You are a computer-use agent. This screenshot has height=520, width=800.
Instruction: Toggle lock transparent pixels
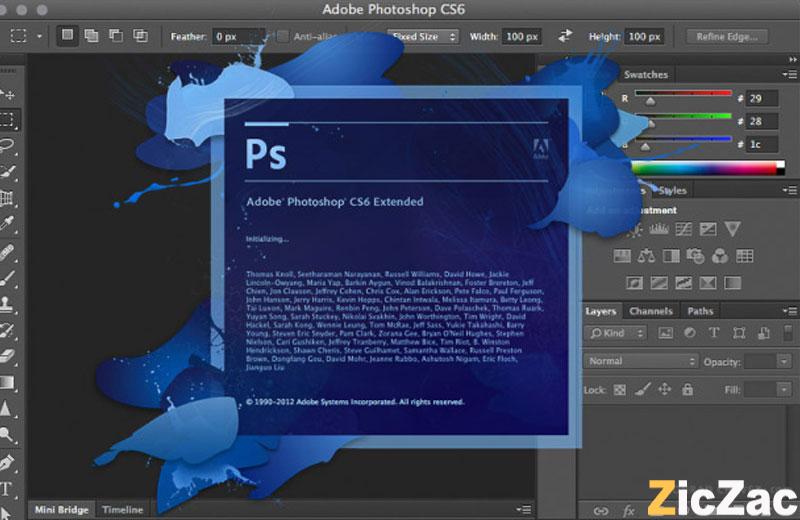[620, 389]
